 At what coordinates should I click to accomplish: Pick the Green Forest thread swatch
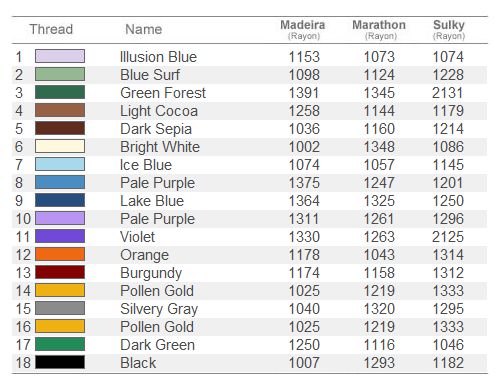pos(60,92)
